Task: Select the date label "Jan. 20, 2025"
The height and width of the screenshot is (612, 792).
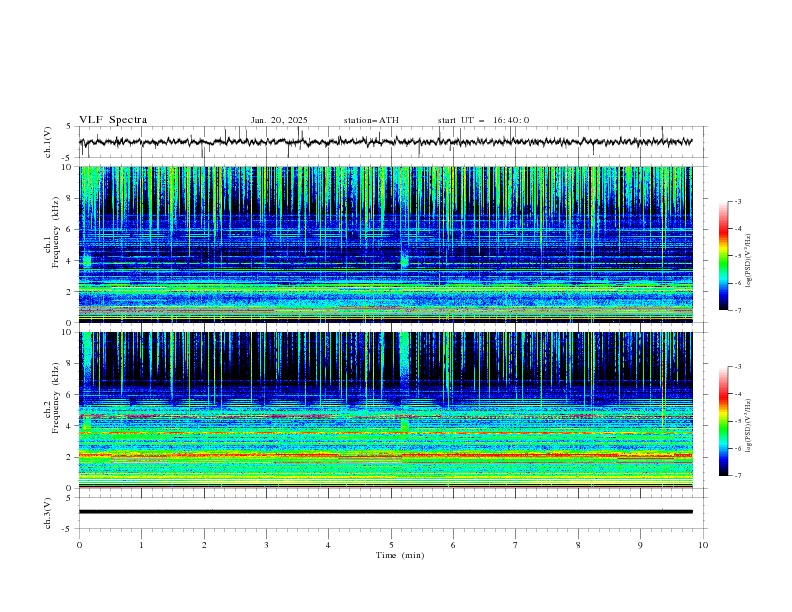Action: pyautogui.click(x=279, y=120)
